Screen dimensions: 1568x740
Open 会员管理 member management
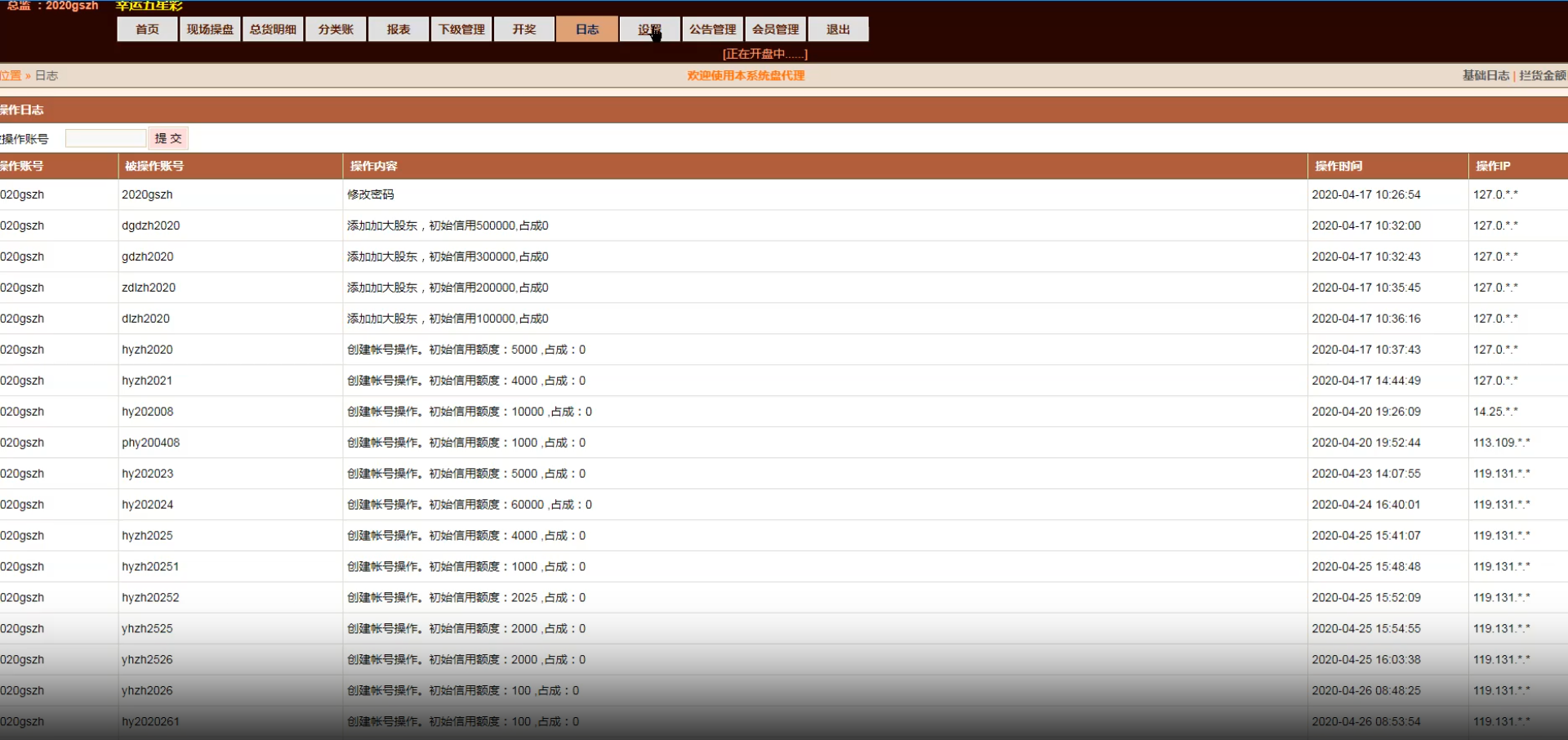tap(776, 29)
